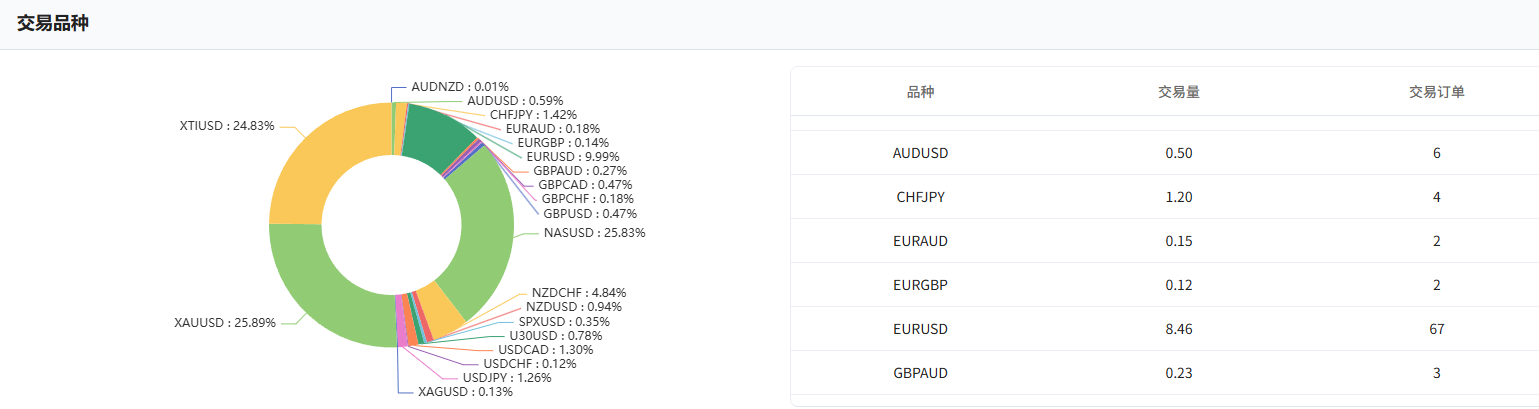Screen dimensions: 1539x409
Task: Select the AUDUSD table row
Action: click(x=1165, y=153)
